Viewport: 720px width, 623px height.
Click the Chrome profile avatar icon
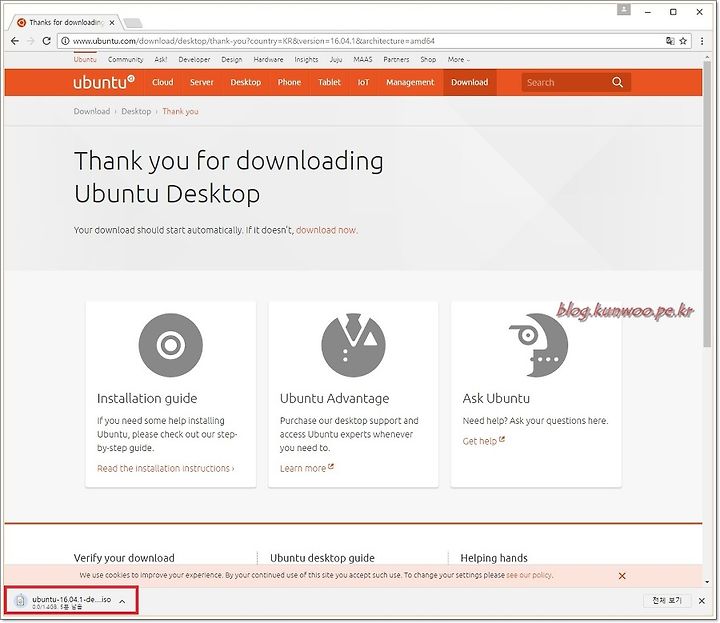[624, 9]
